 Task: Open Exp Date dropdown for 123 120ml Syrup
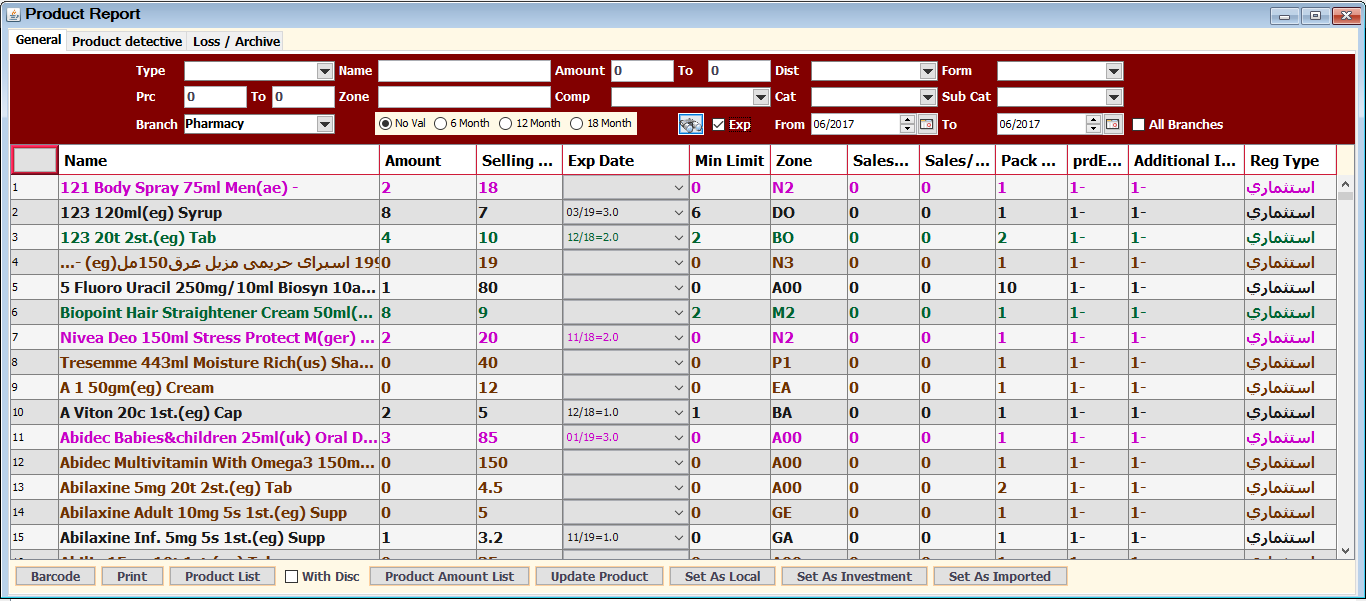[678, 213]
